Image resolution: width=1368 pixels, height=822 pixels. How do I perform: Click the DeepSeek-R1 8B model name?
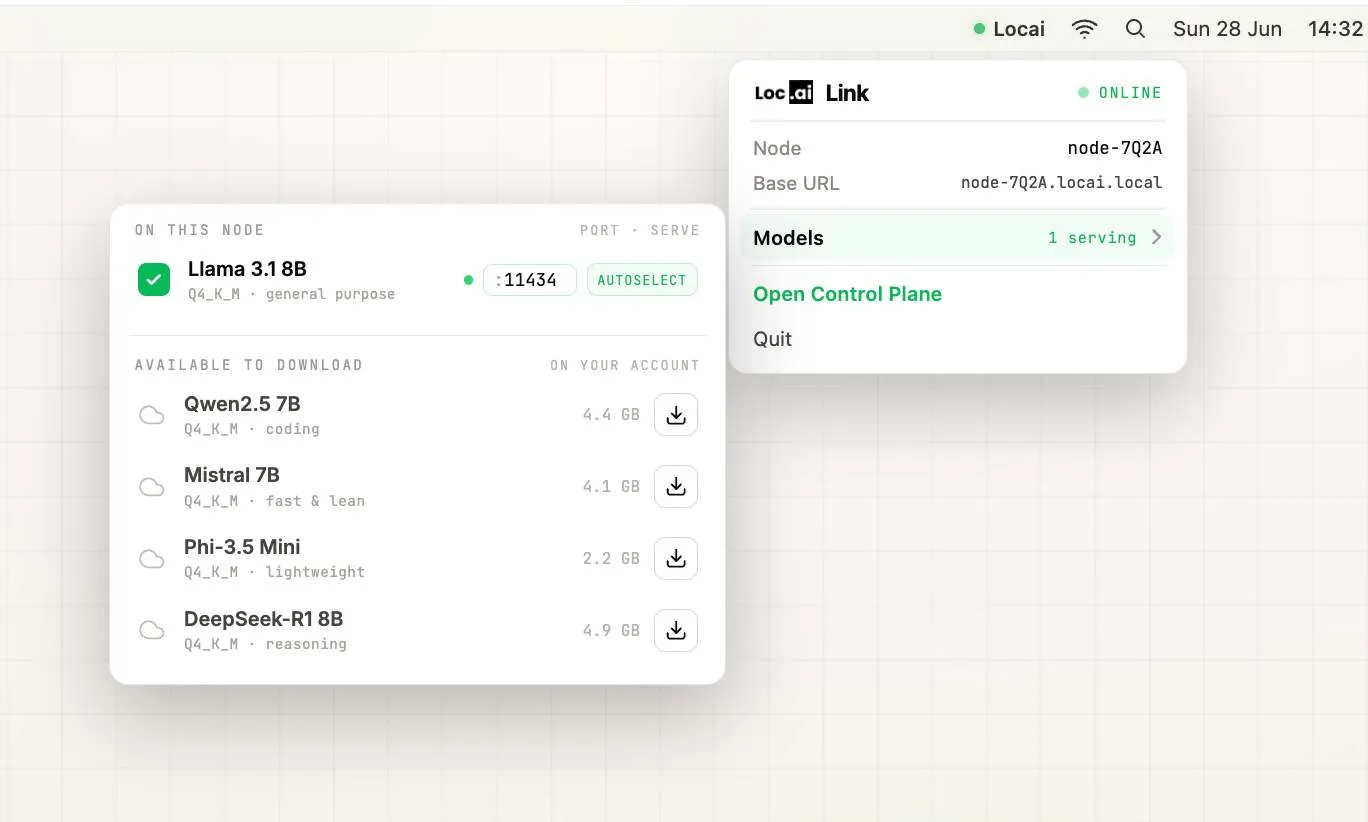coord(264,619)
